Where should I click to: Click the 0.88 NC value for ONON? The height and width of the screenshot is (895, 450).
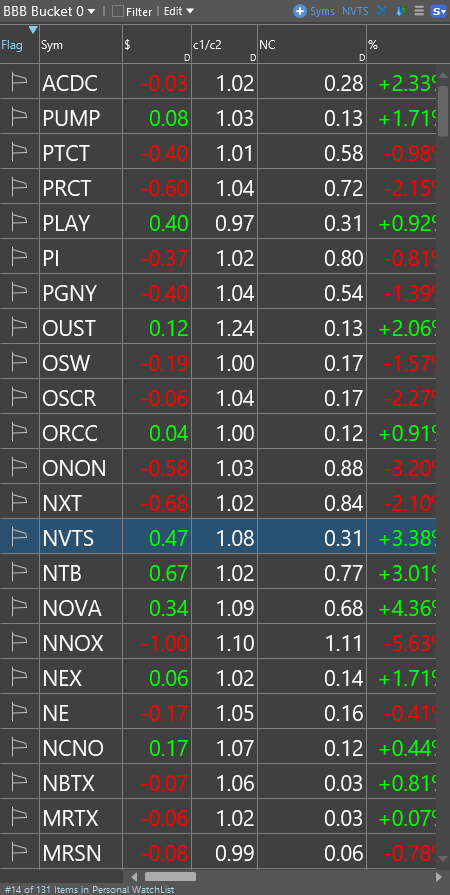[x=344, y=468]
